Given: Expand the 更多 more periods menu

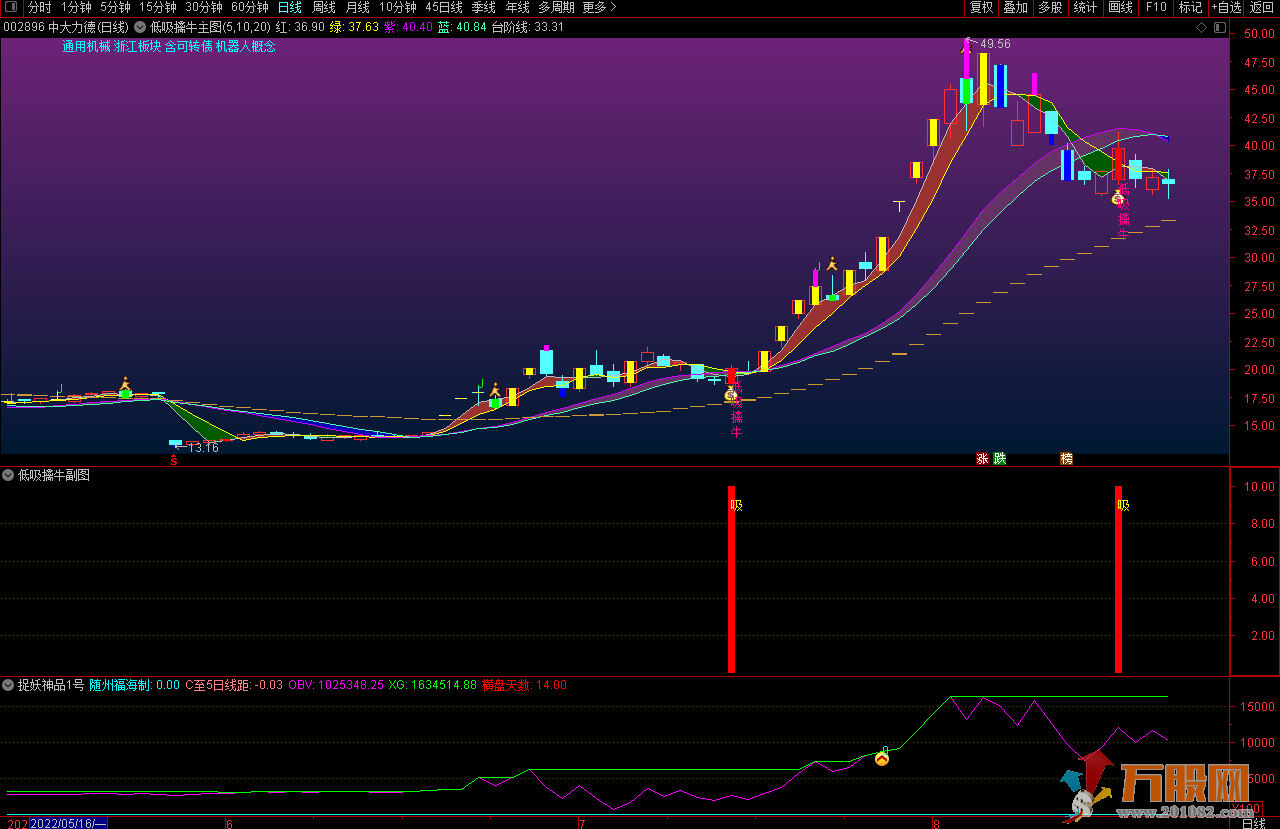Looking at the screenshot, I should tap(599, 7).
